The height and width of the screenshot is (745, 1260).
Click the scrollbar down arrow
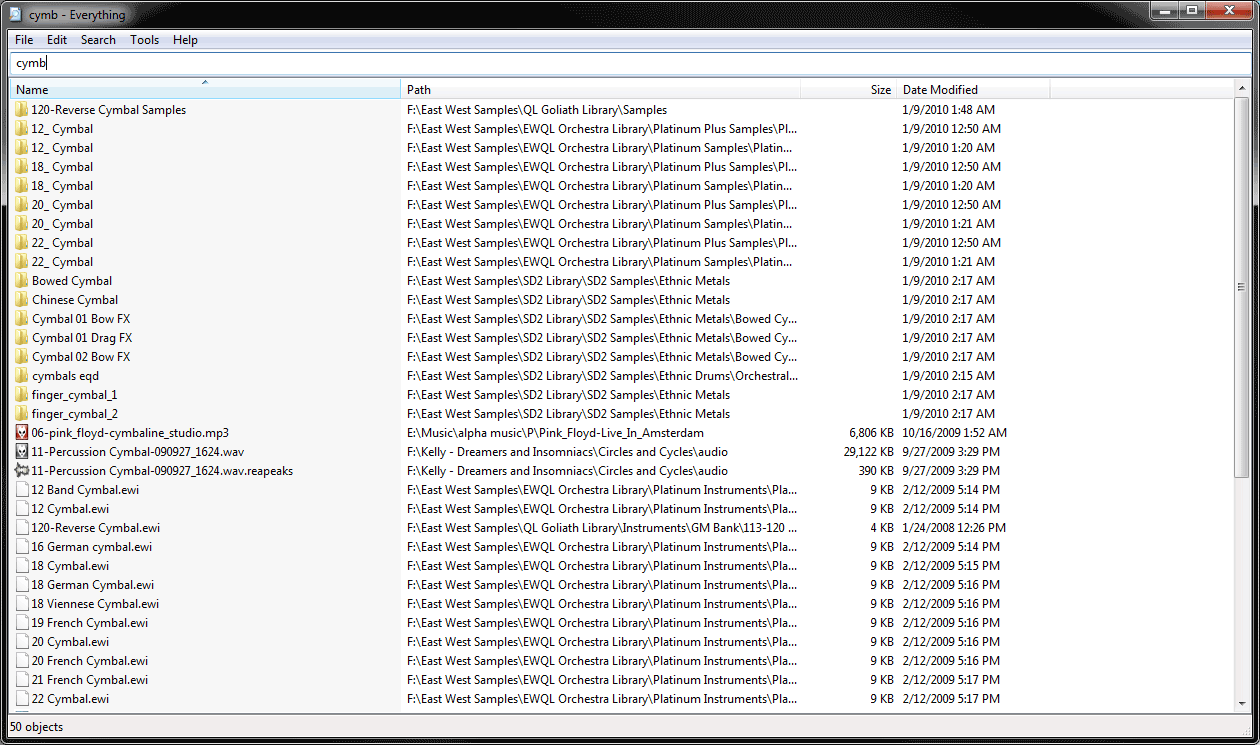(x=1241, y=705)
